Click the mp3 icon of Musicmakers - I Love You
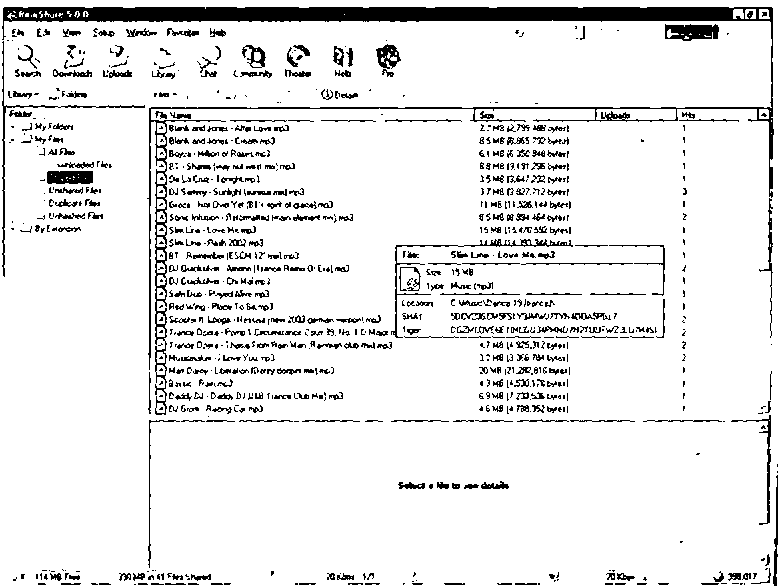778x586 pixels. [x=161, y=358]
